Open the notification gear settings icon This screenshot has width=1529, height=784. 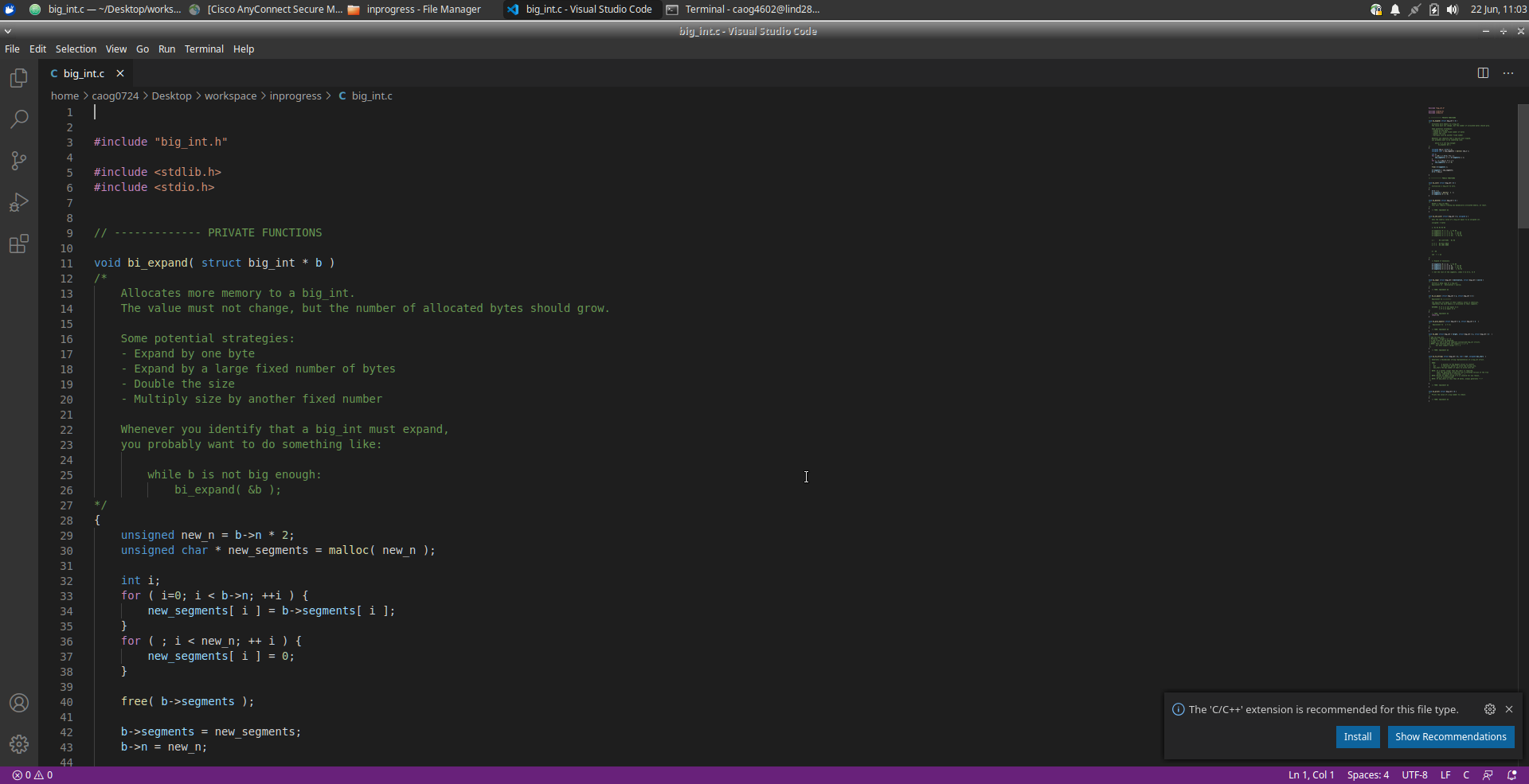(x=1490, y=709)
